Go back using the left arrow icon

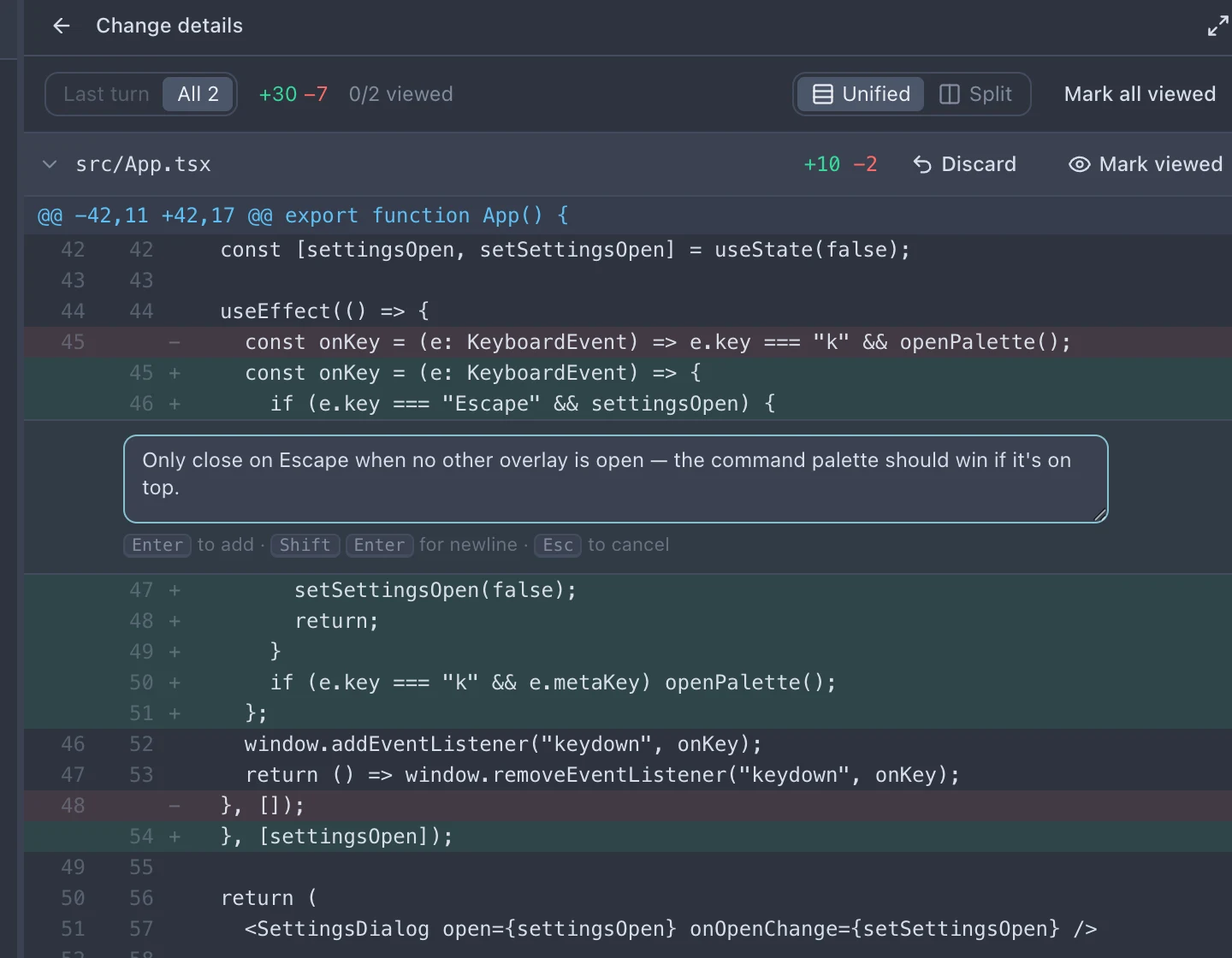[x=61, y=26]
